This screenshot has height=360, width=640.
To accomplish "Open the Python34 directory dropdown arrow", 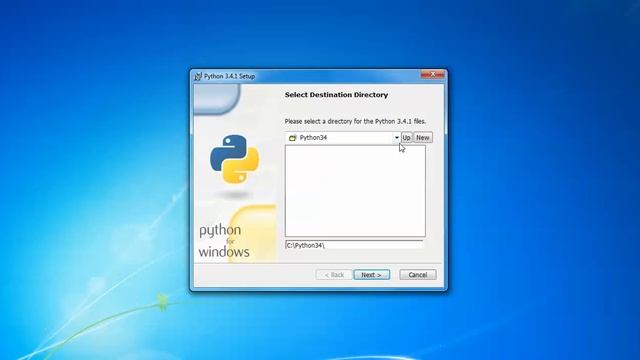I will (396, 138).
